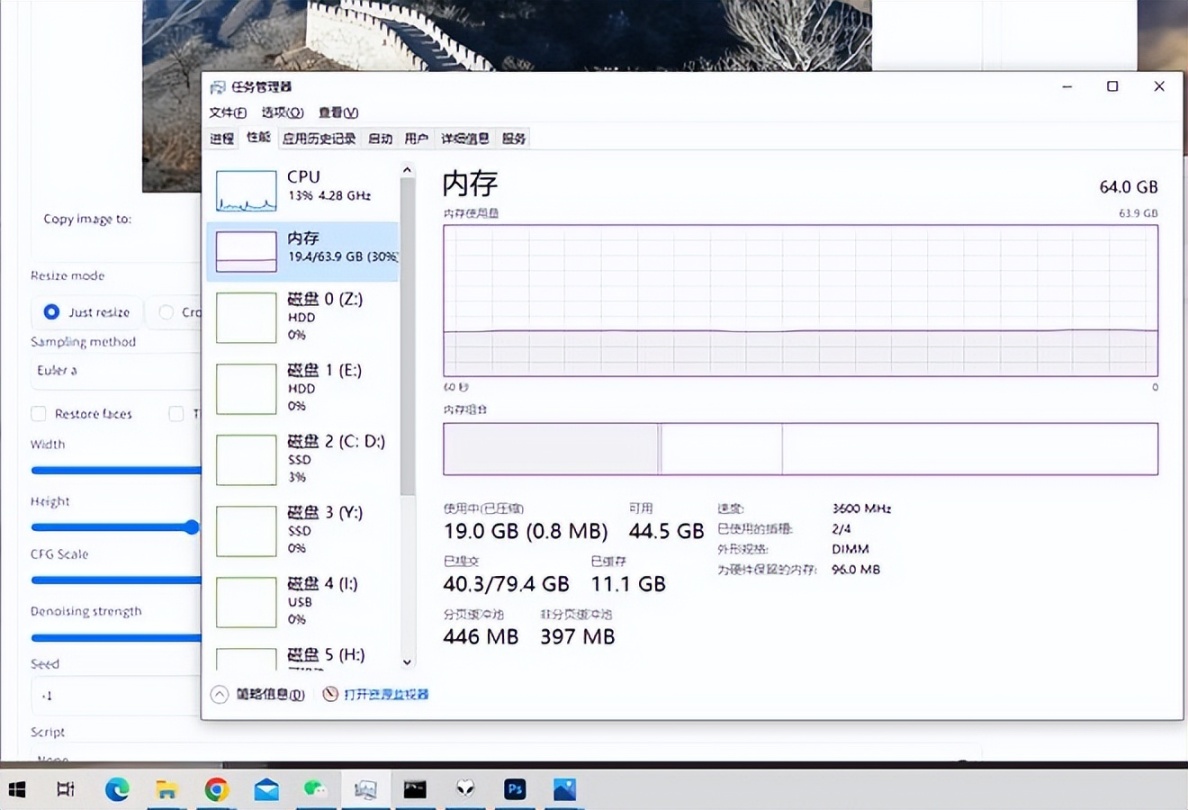Viewport: 1188px width, 810px height.
Task: Maximize the Task Manager window
Action: pos(1112,86)
